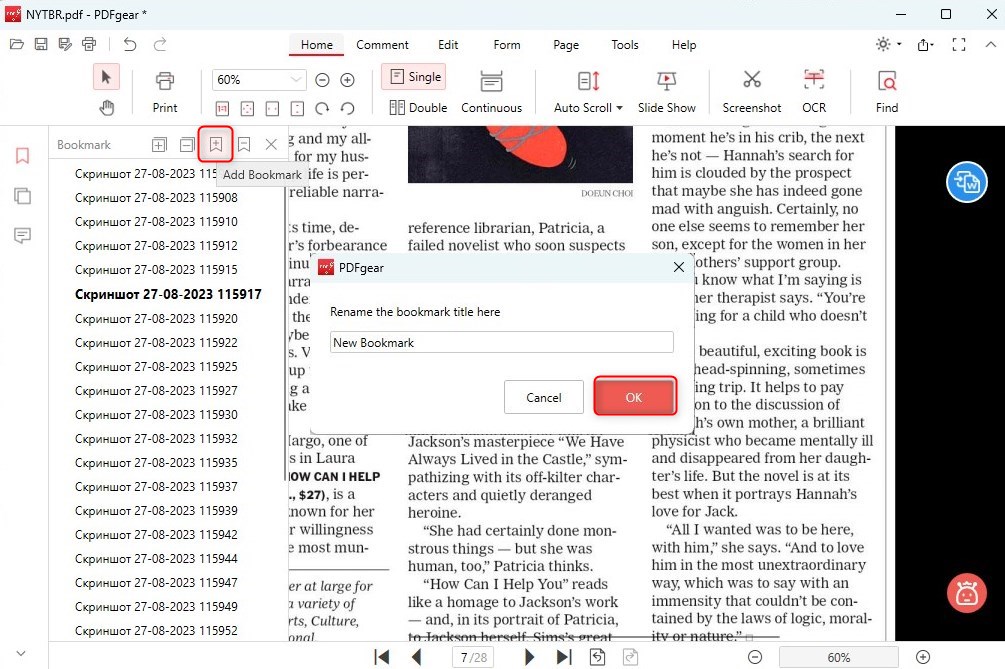Toggle Continuous scrolling view
This screenshot has width=1005, height=669.
(491, 91)
